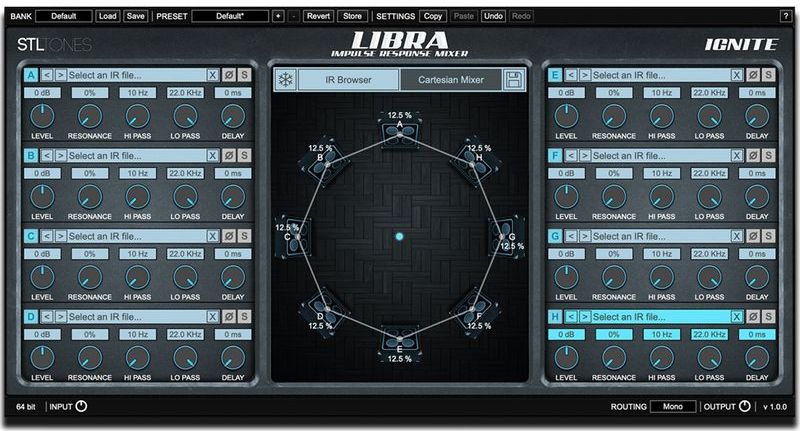Open slot G Select an IR file field

[x=661, y=236]
